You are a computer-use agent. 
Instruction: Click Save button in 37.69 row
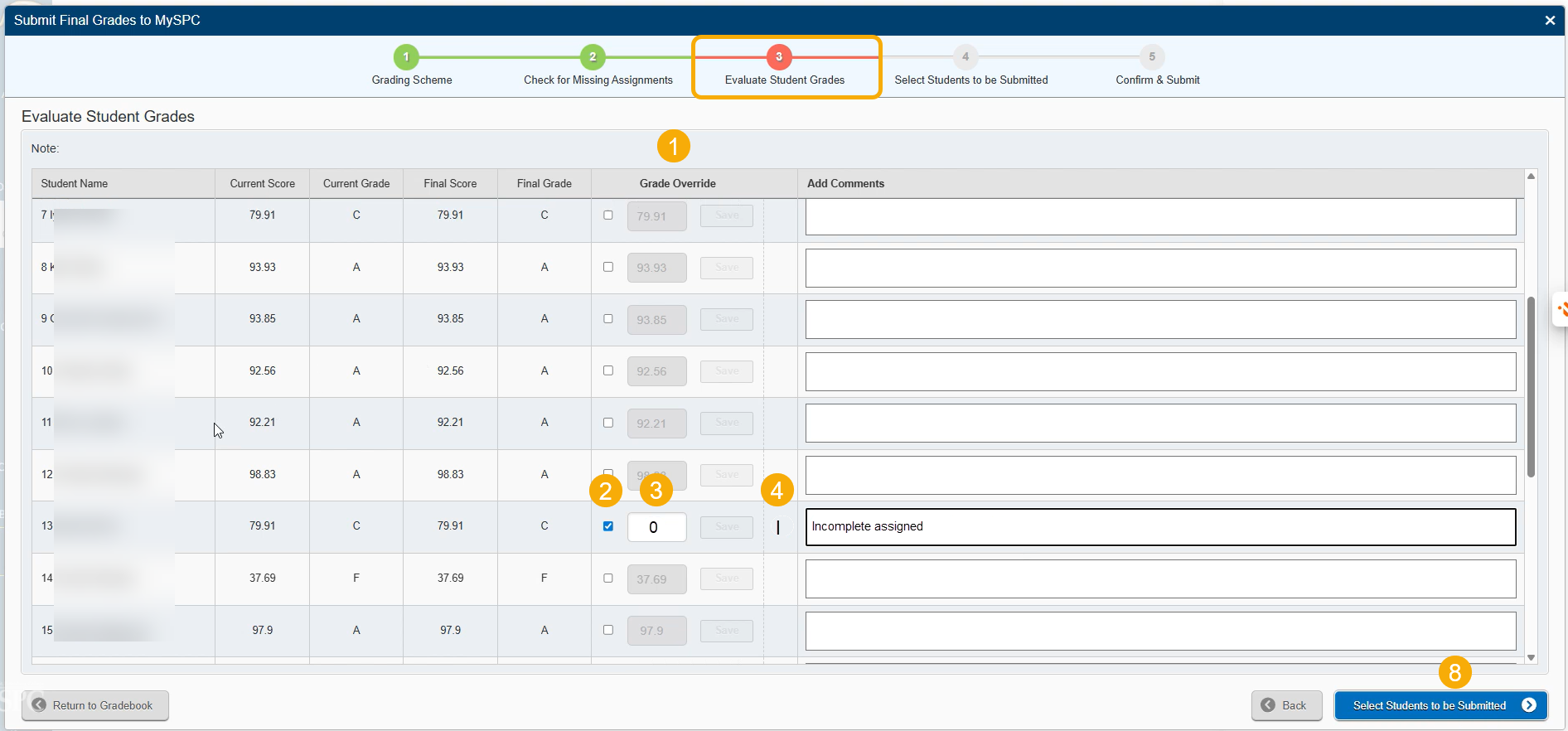pos(727,579)
